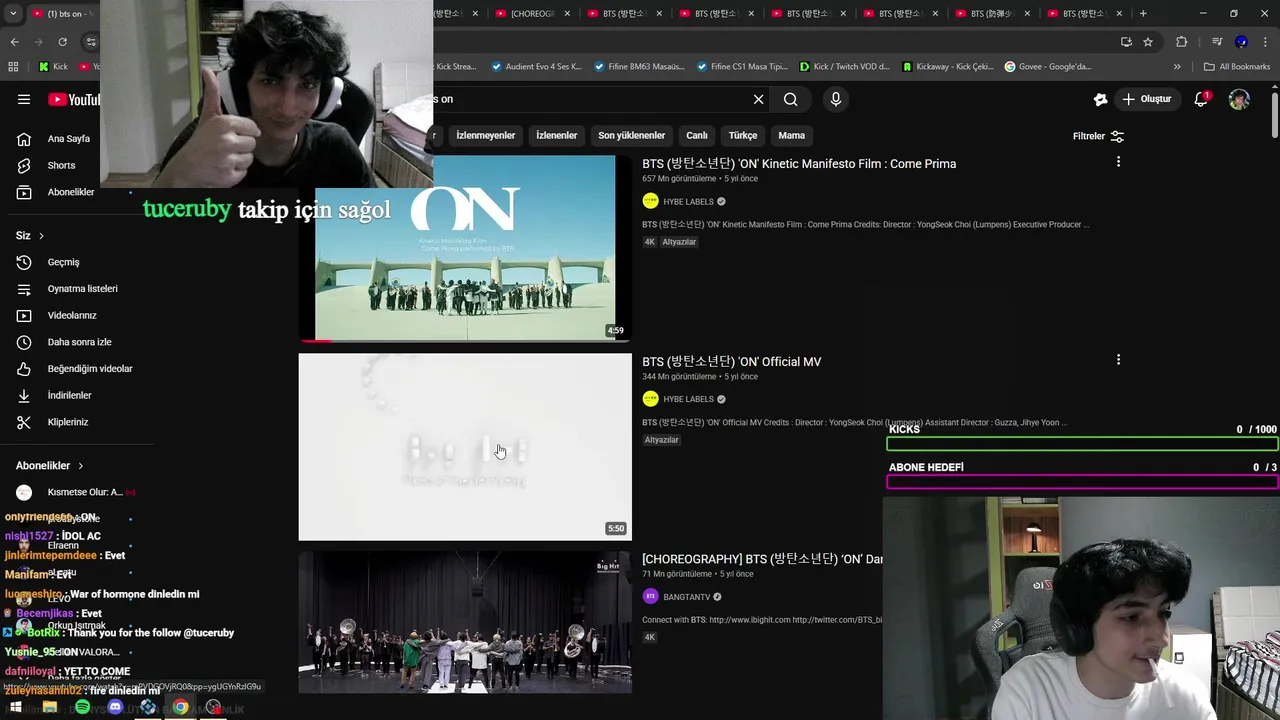
Task: Open options menu for 'ON' Official MV
Action: 1118,360
